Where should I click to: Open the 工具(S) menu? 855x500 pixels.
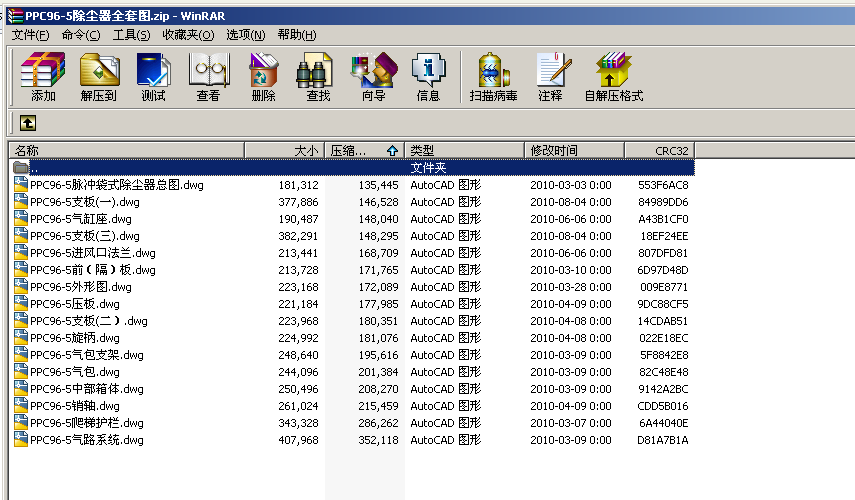(x=131, y=35)
